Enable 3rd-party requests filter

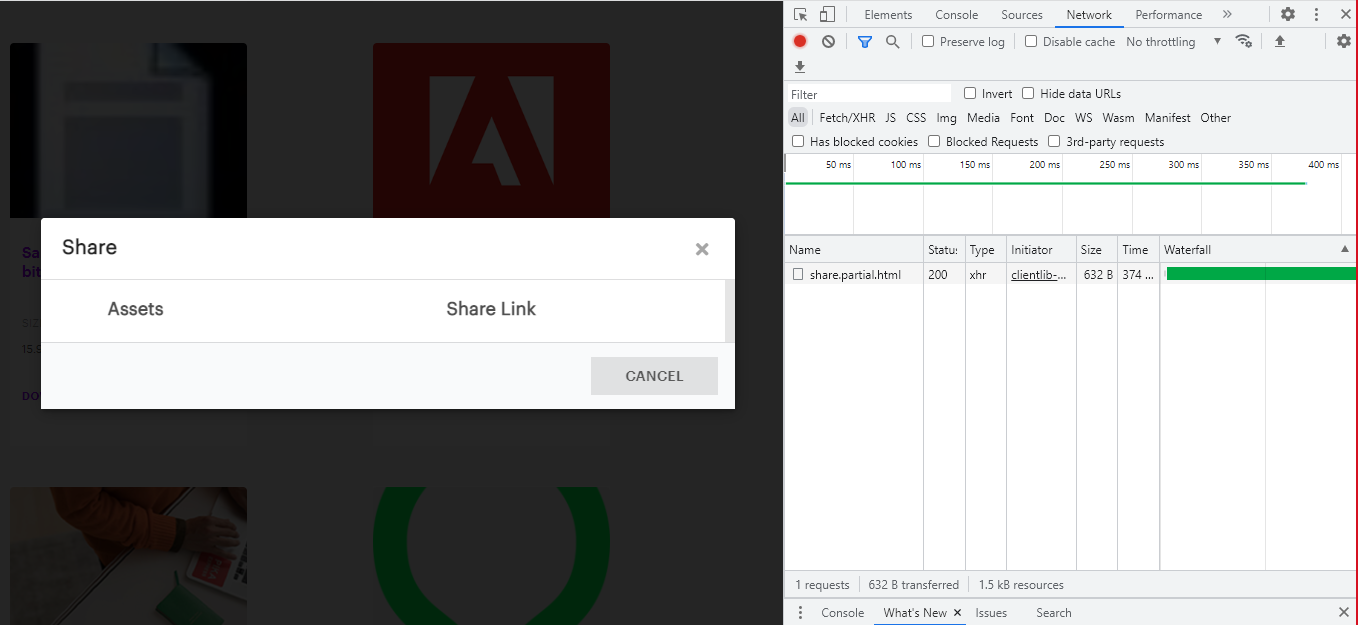click(1054, 141)
